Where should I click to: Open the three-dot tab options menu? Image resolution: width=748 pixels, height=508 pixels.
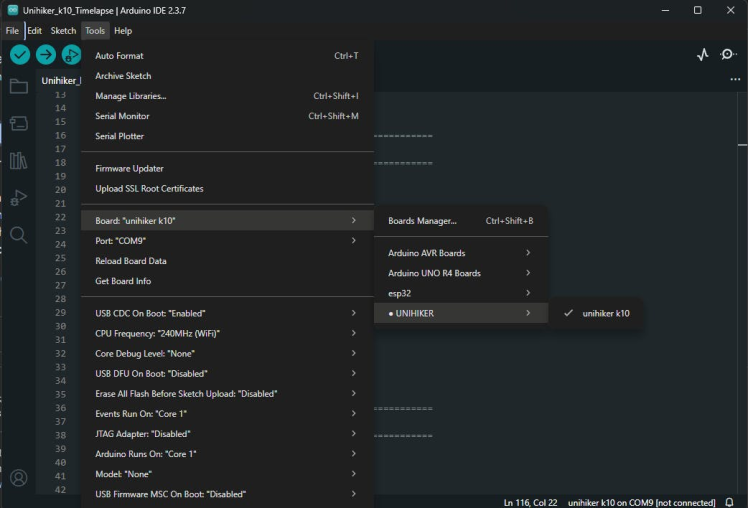(x=735, y=79)
